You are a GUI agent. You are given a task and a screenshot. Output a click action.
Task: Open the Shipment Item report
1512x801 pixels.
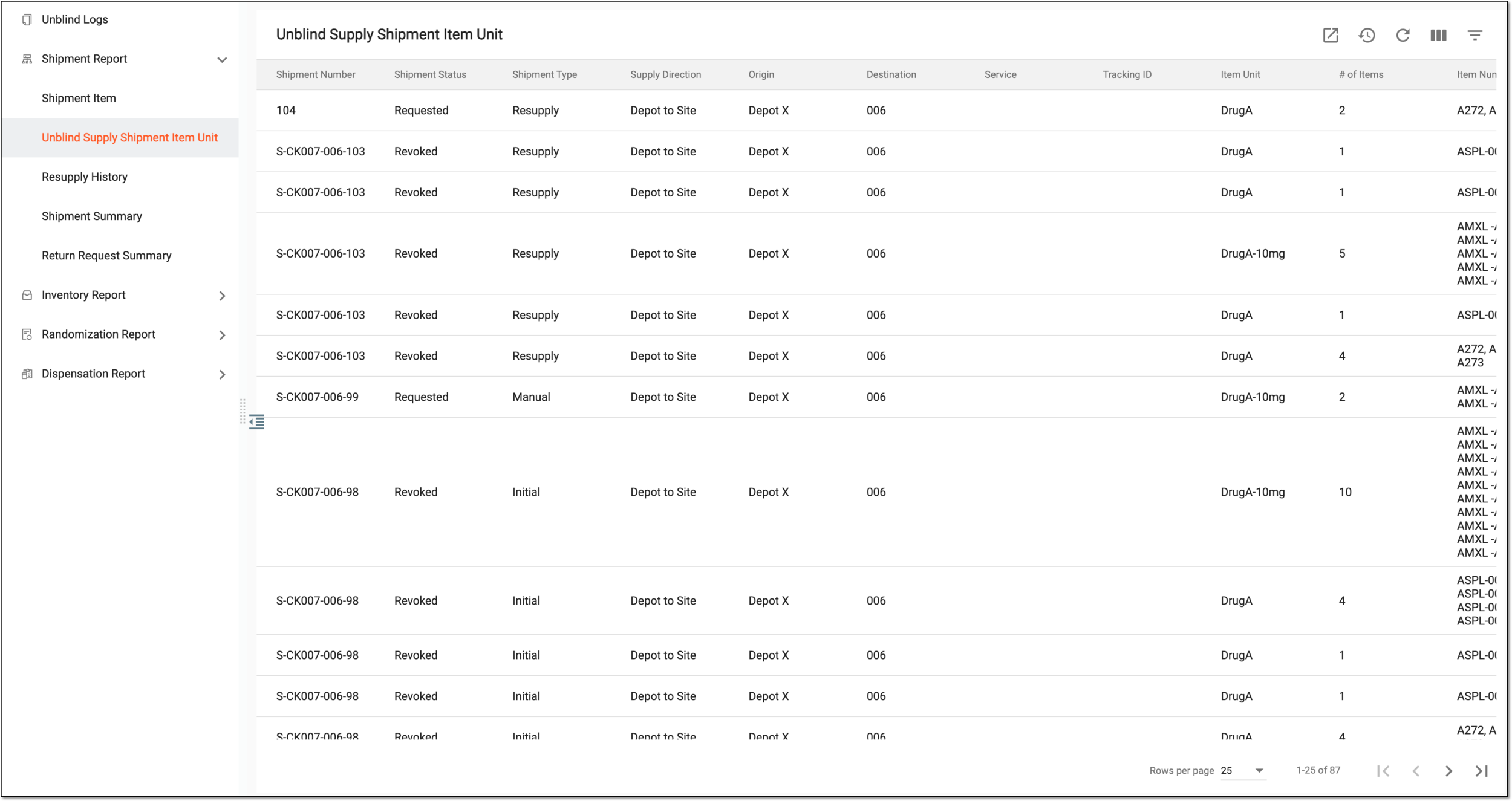(79, 98)
